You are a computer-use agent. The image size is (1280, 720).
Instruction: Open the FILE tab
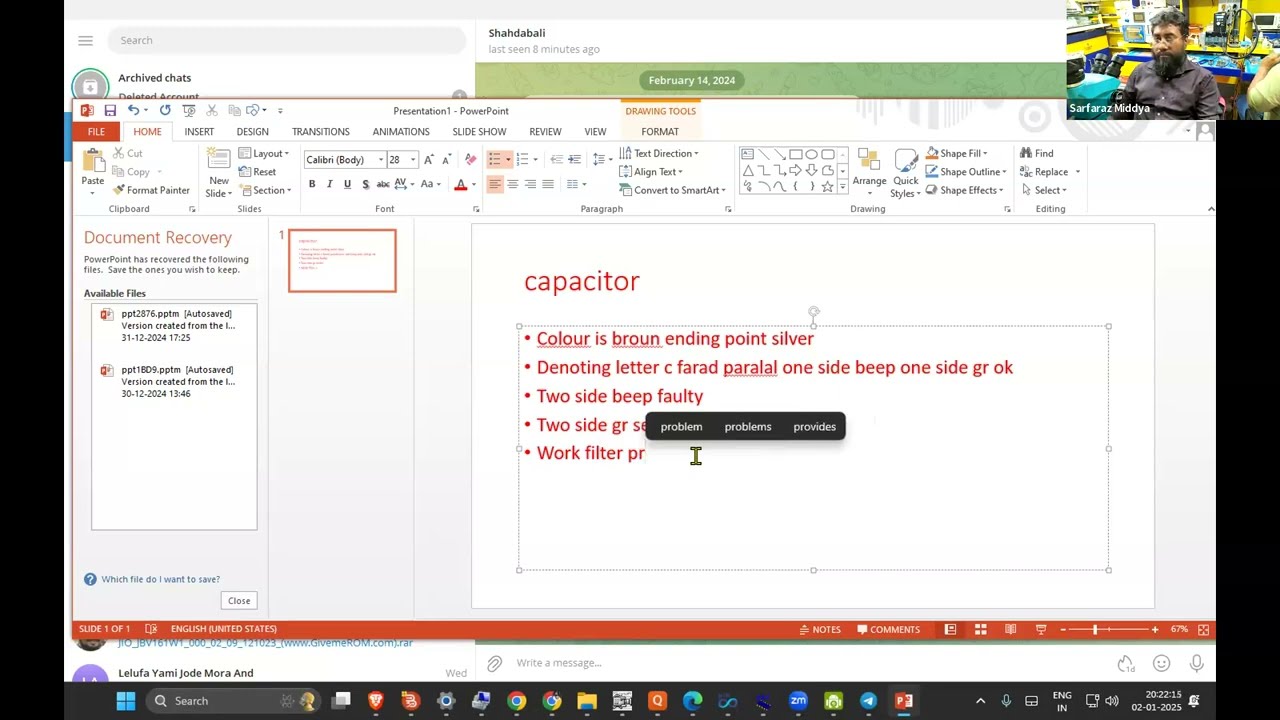[x=96, y=132]
